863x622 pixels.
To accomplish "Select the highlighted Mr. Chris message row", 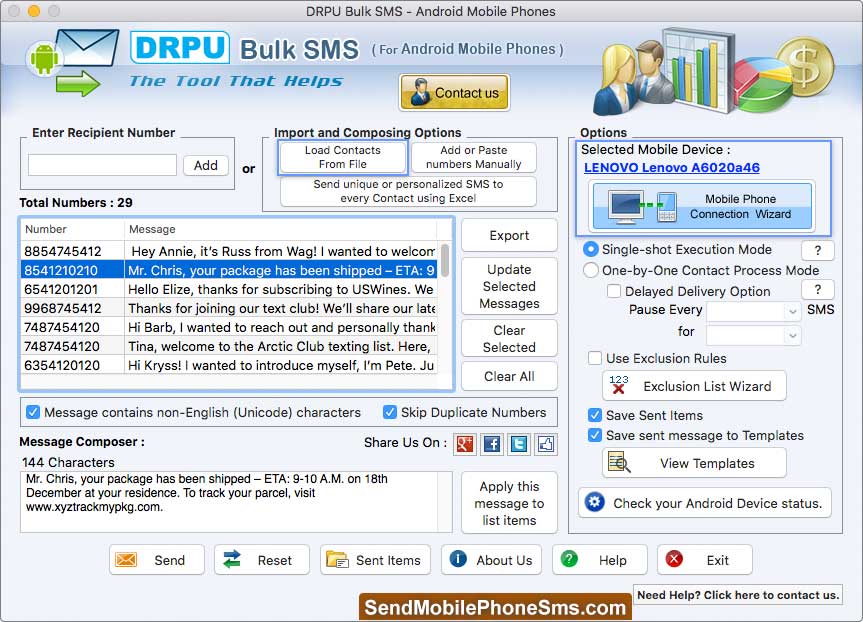I will [x=230, y=270].
